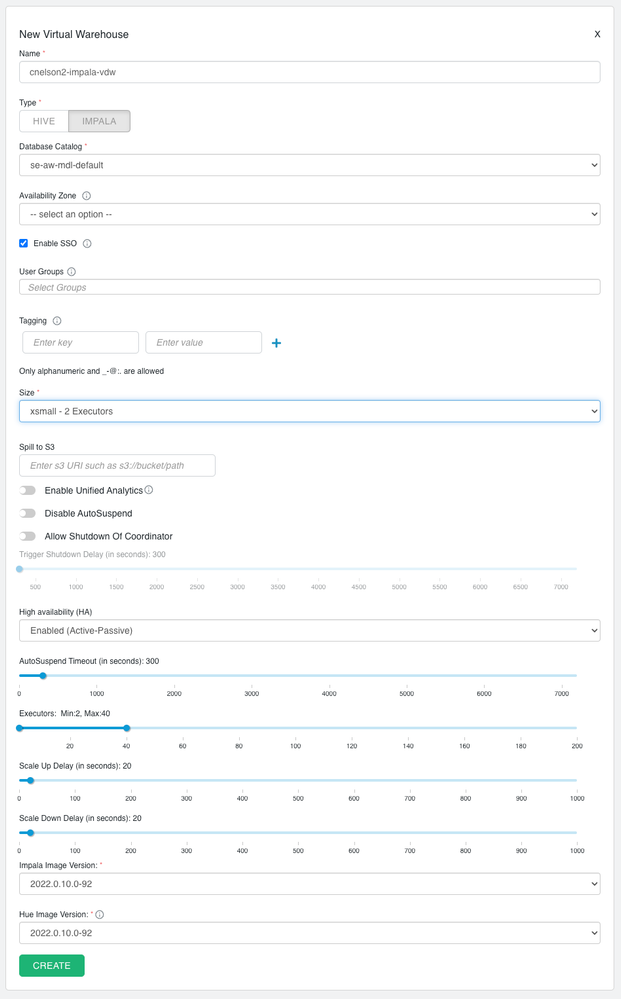Select the HIVE type tab
This screenshot has width=621, height=999.
pyautogui.click(x=44, y=121)
